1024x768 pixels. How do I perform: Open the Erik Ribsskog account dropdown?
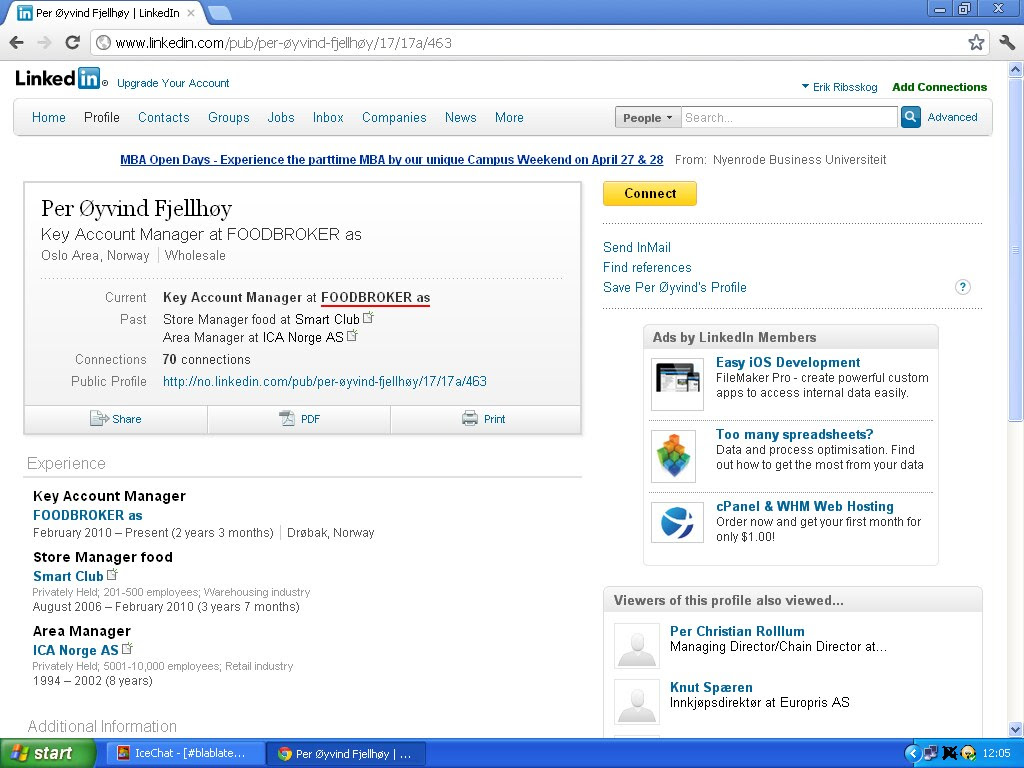pyautogui.click(x=839, y=87)
